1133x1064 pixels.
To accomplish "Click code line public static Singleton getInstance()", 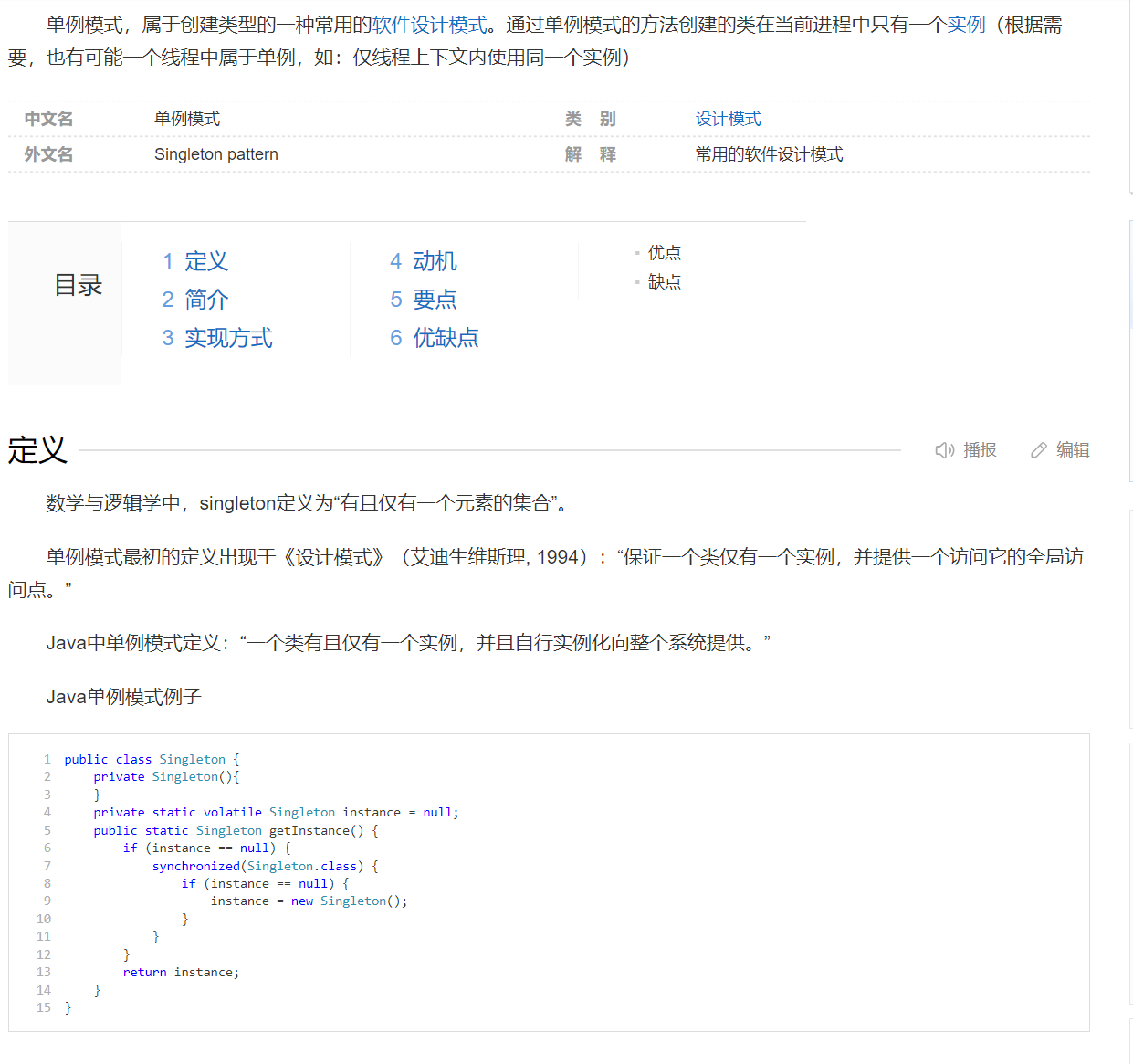I will pos(236,830).
